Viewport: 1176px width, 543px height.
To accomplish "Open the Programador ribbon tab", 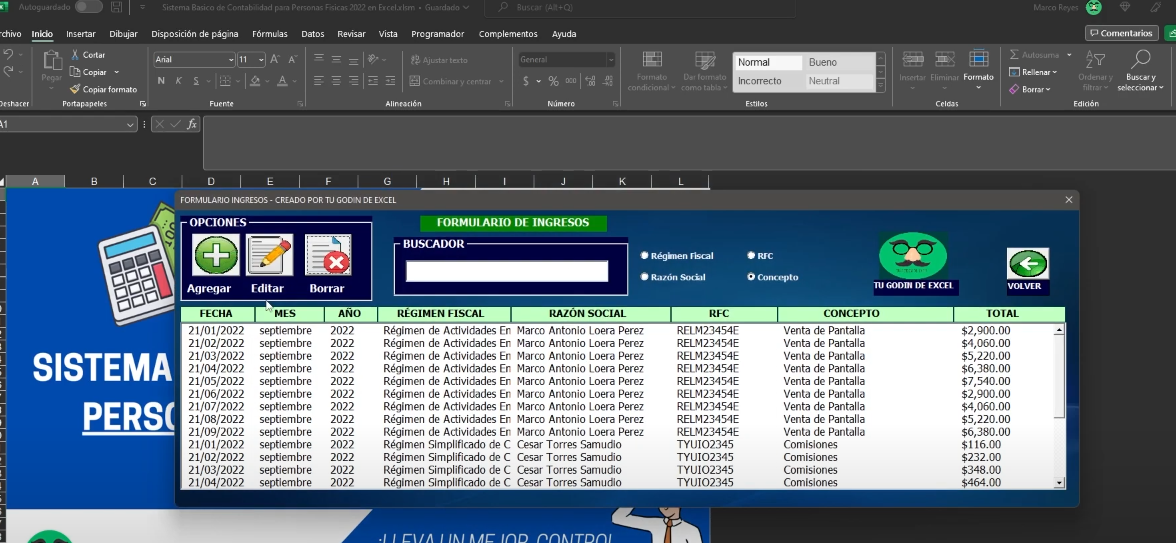I will coord(437,34).
